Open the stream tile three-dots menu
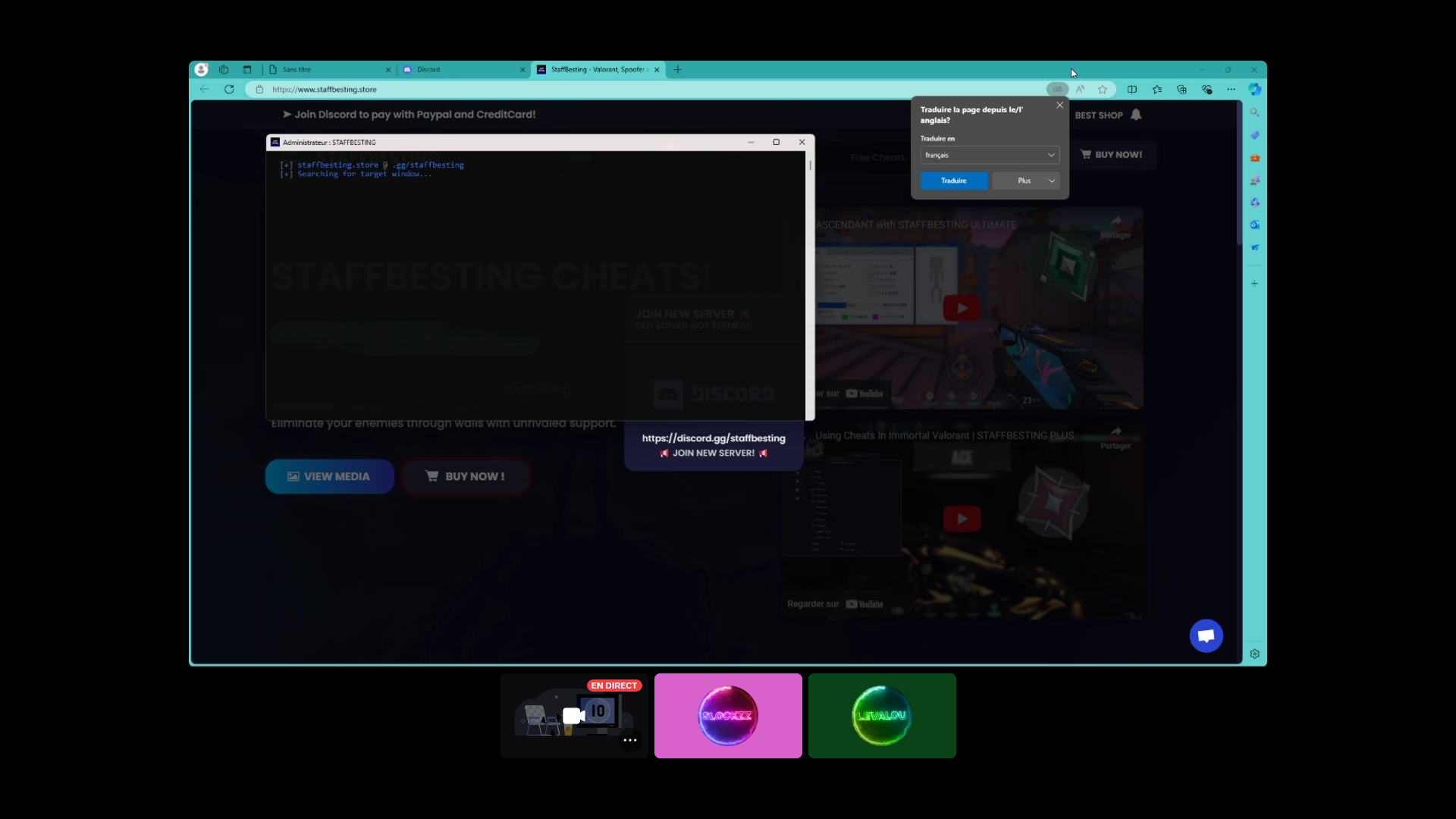 coord(629,740)
